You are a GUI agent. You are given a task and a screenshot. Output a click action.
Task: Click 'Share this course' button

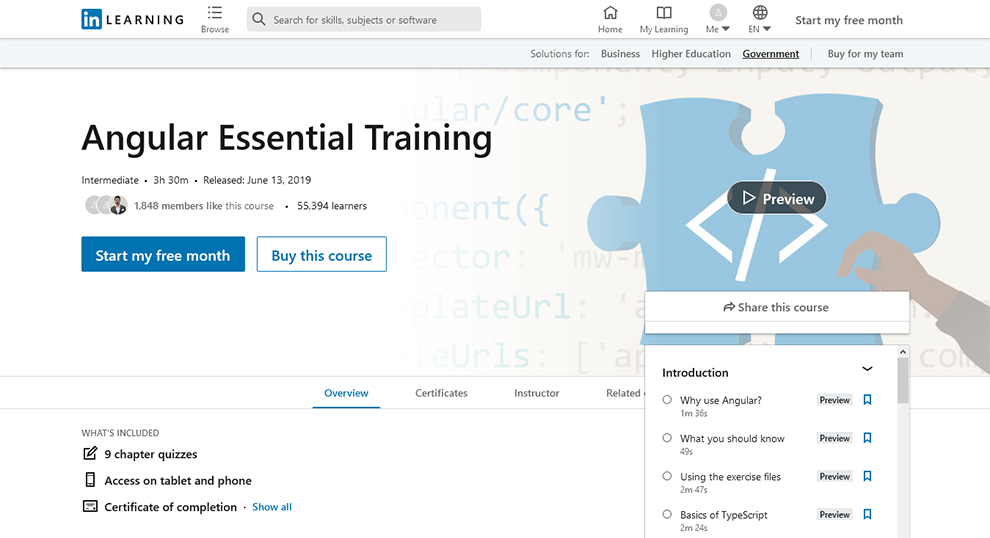pos(777,308)
